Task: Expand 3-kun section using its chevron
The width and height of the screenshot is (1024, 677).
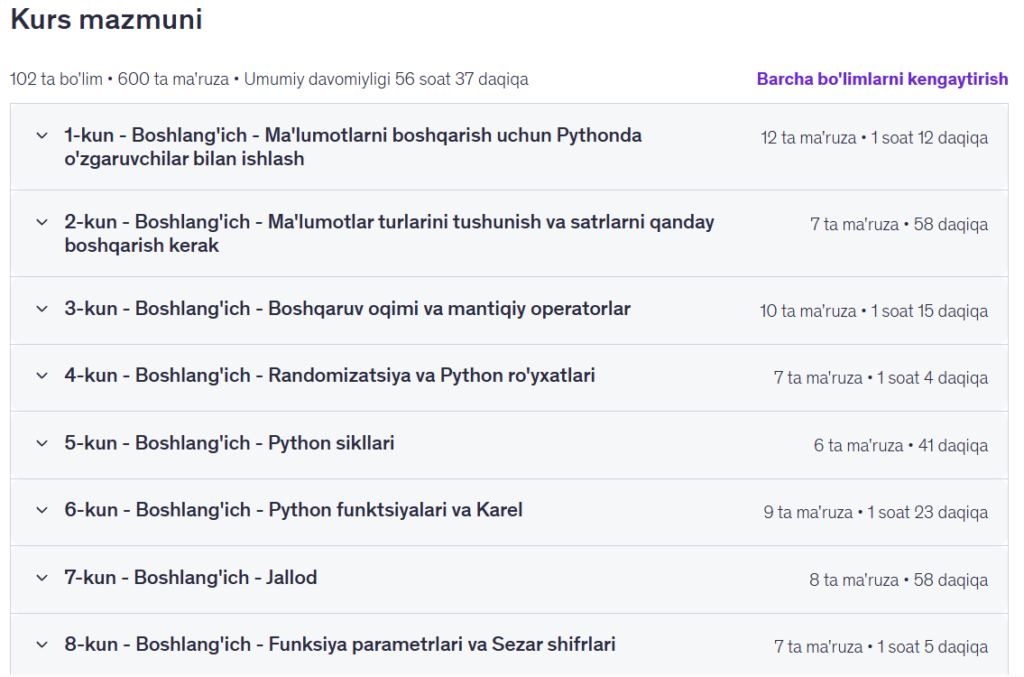Action: [x=41, y=309]
